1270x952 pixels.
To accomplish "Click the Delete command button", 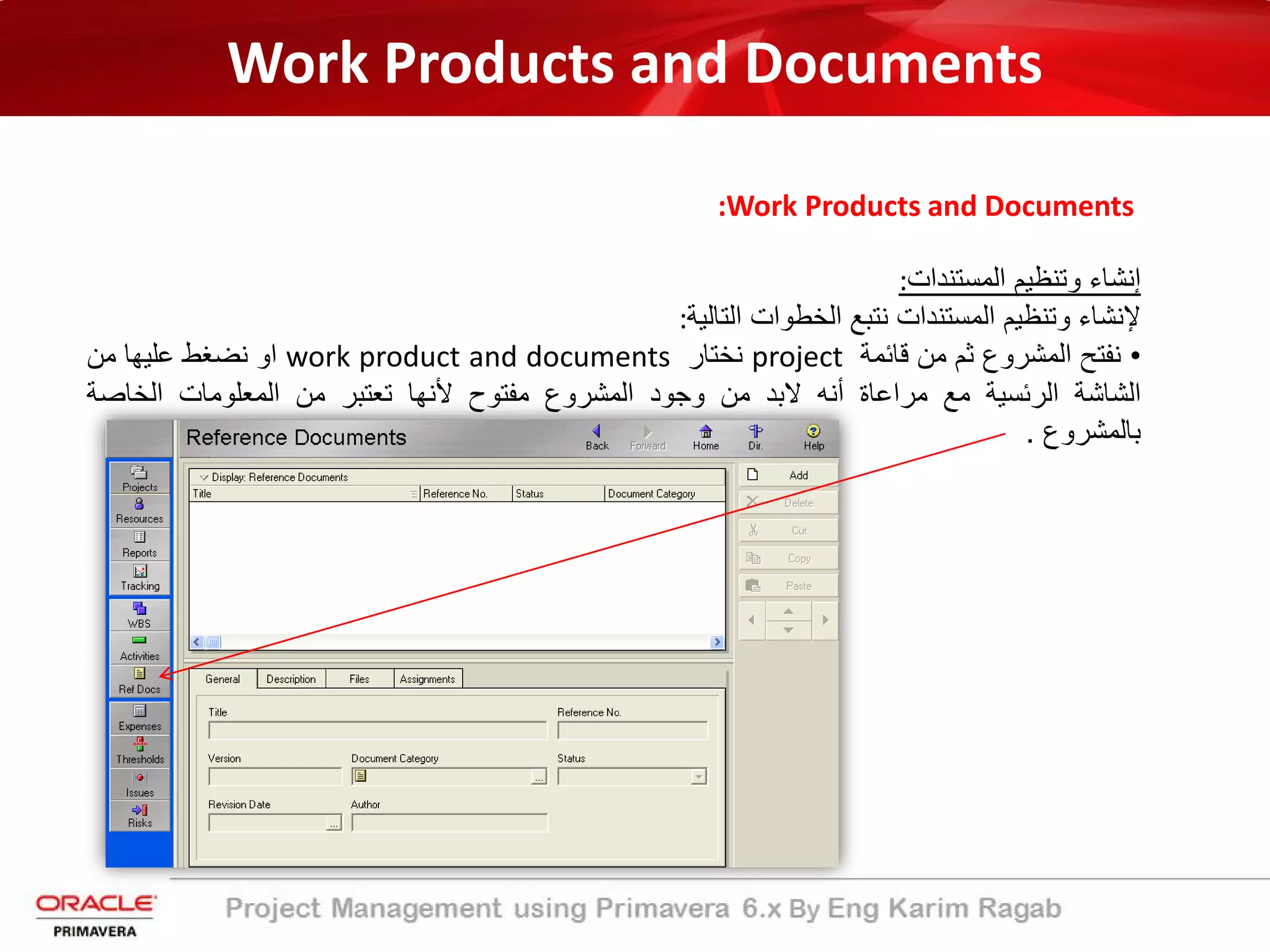I will [788, 503].
